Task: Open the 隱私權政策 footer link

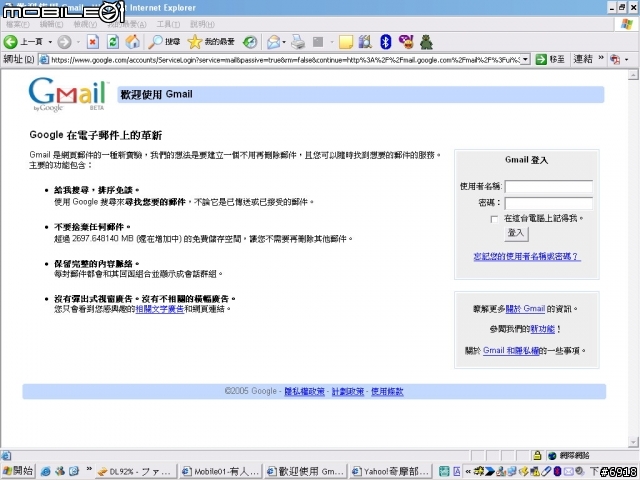Action: click(x=304, y=391)
